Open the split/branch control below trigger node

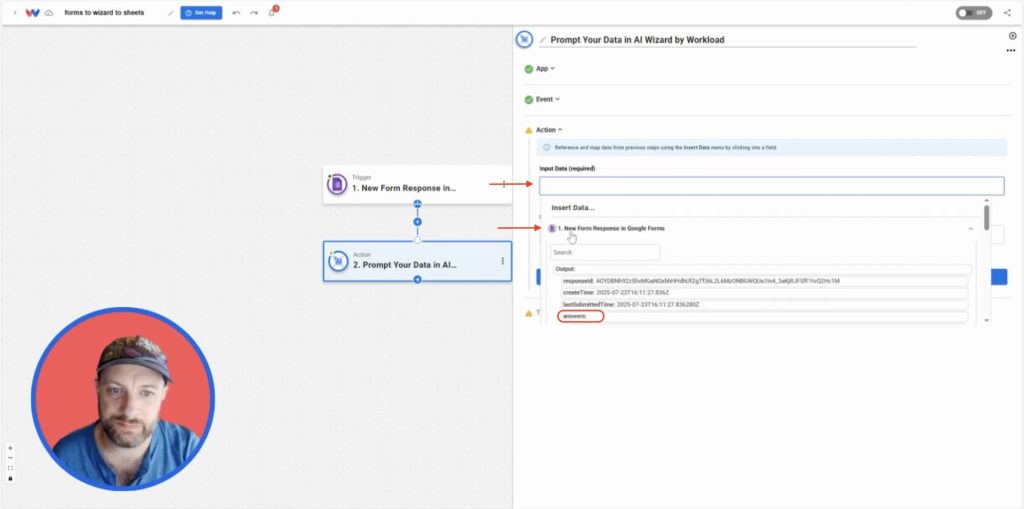pyautogui.click(x=417, y=204)
